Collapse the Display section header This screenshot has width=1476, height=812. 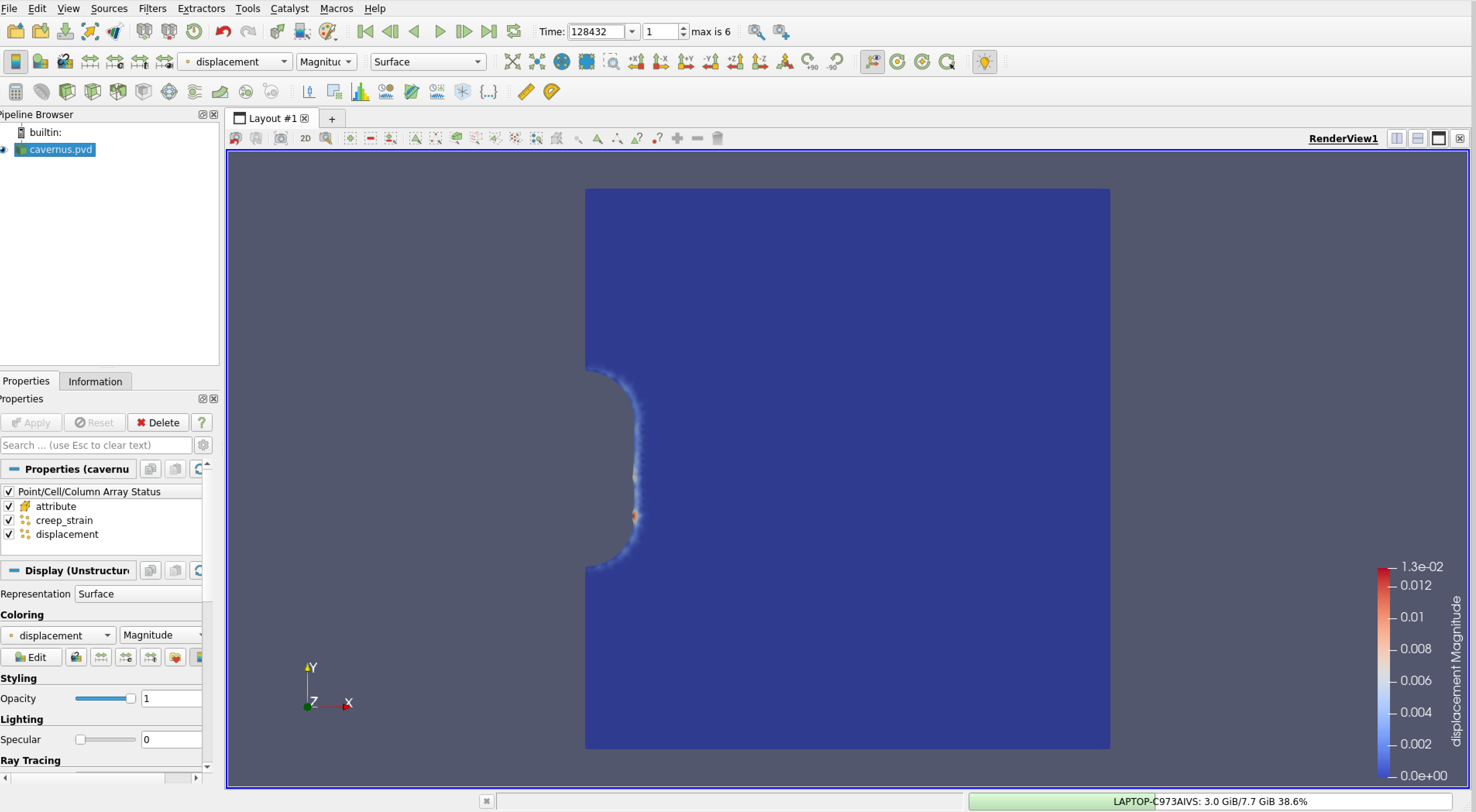(x=69, y=570)
